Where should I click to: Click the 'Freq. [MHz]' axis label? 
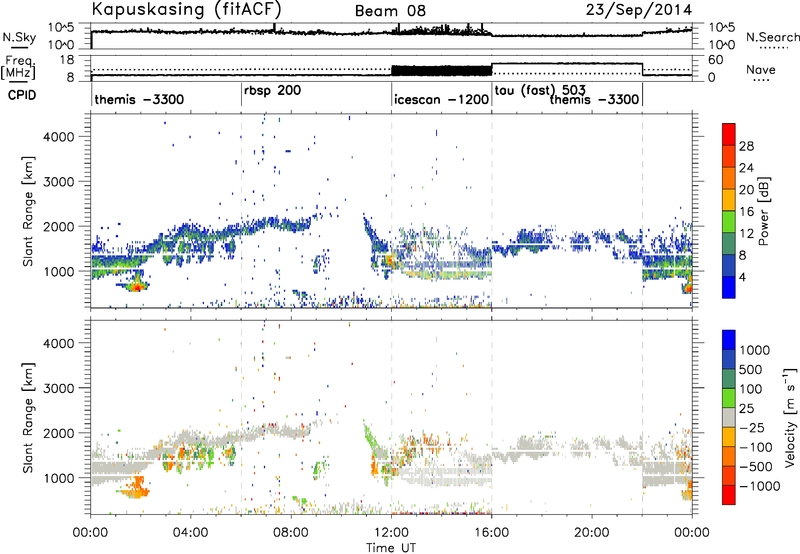18,67
